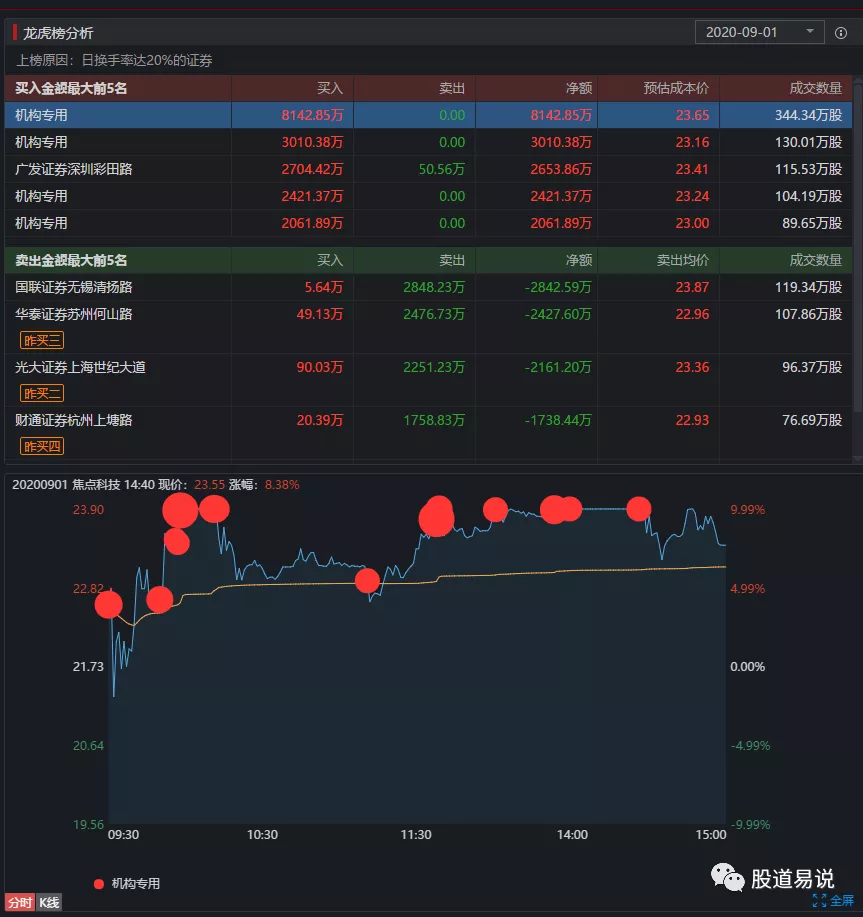
Task: Open the 2020-09-01 date dropdown
Action: coord(759,32)
